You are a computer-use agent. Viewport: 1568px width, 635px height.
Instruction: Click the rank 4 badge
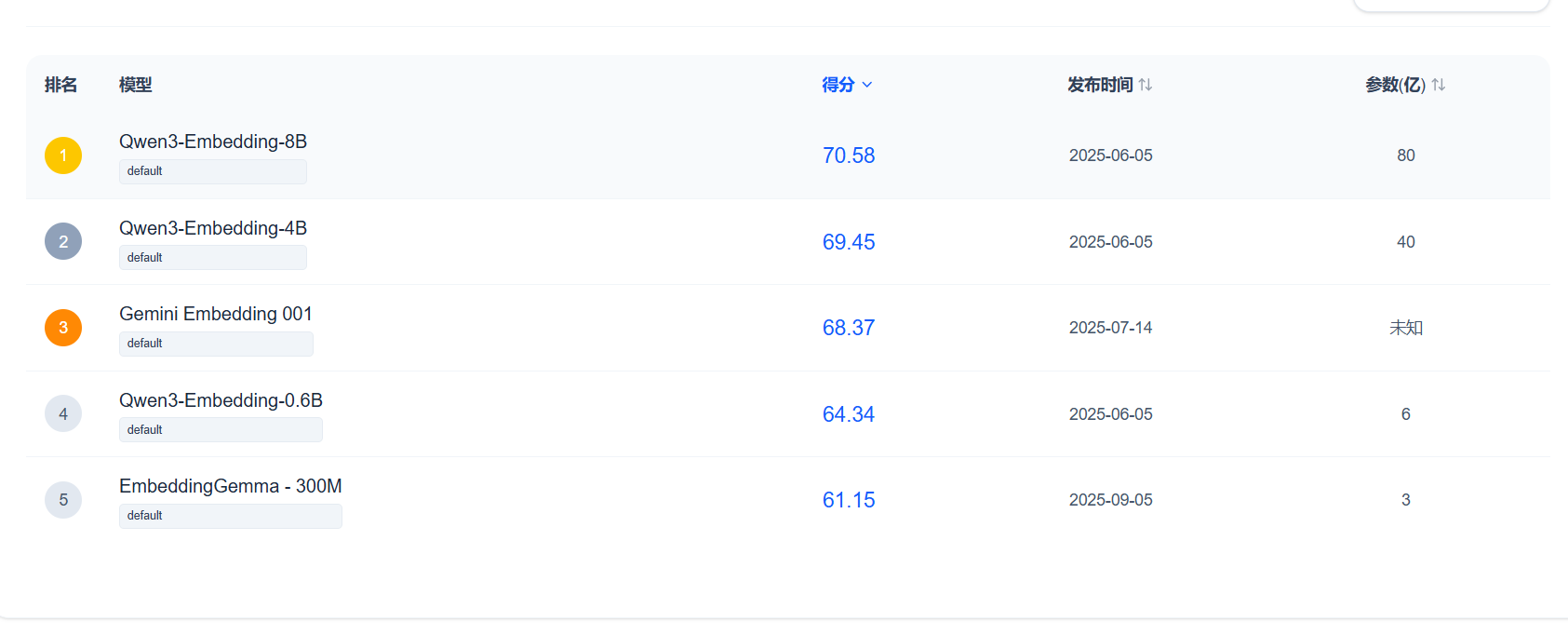tap(63, 413)
